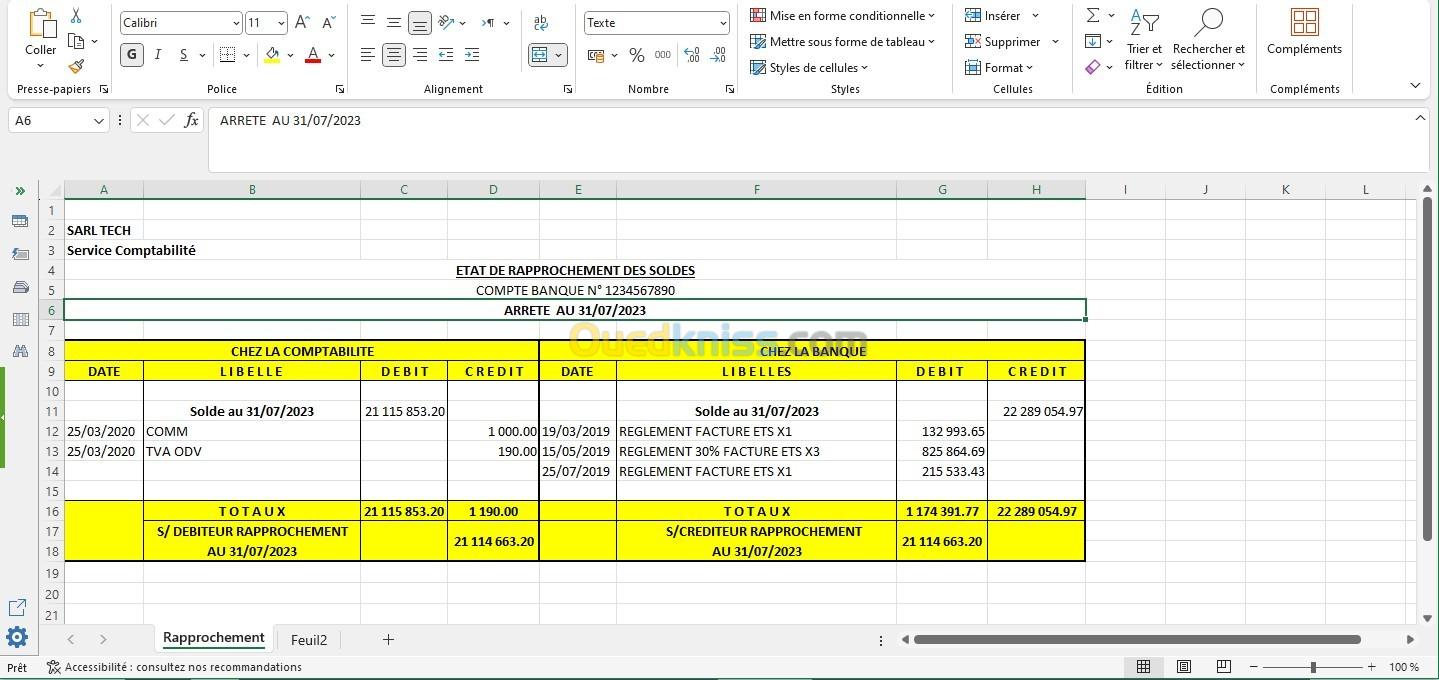
Task: Open the Texte number format dropdown
Action: pos(722,23)
